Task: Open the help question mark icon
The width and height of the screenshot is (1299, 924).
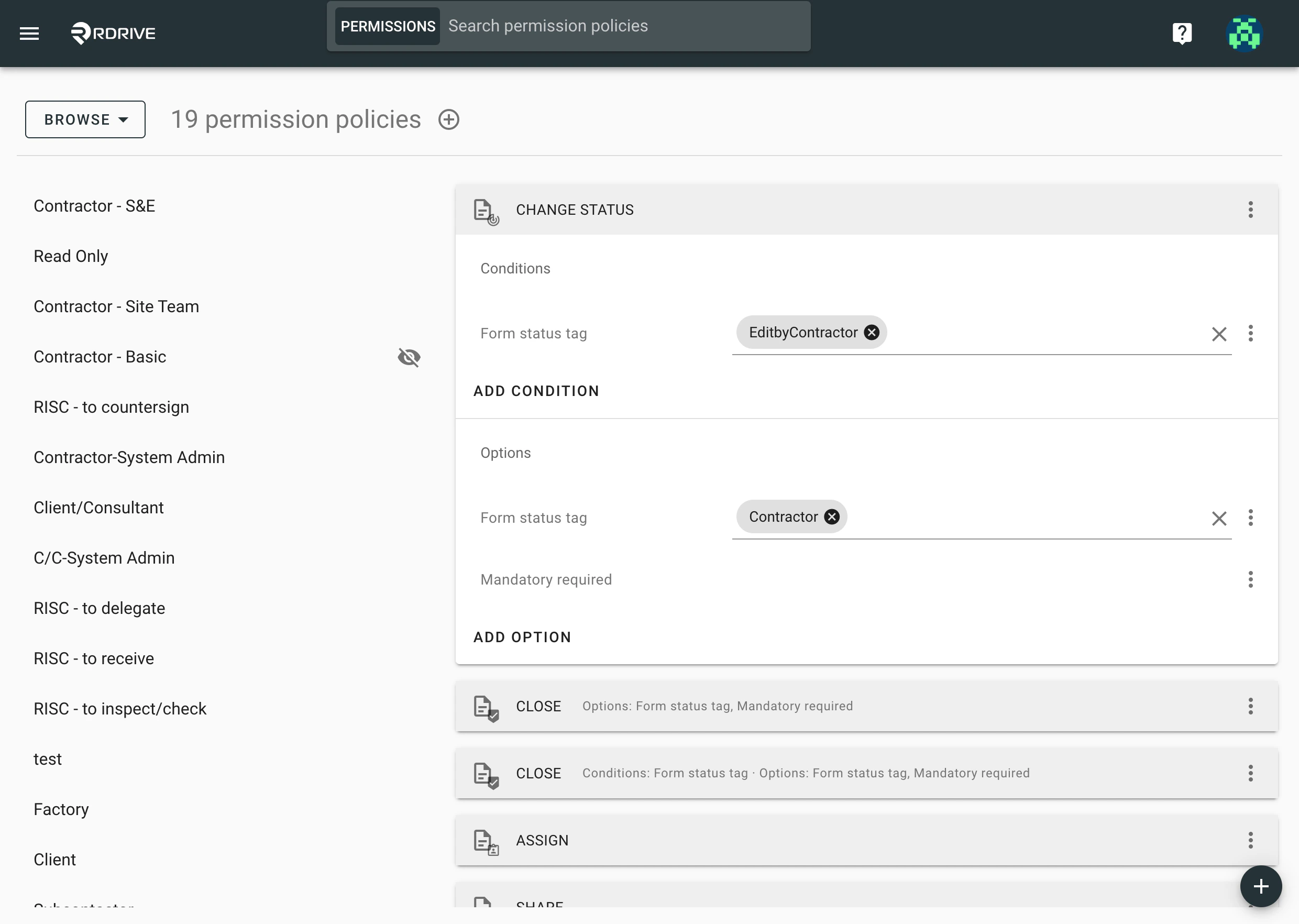Action: point(1182,33)
